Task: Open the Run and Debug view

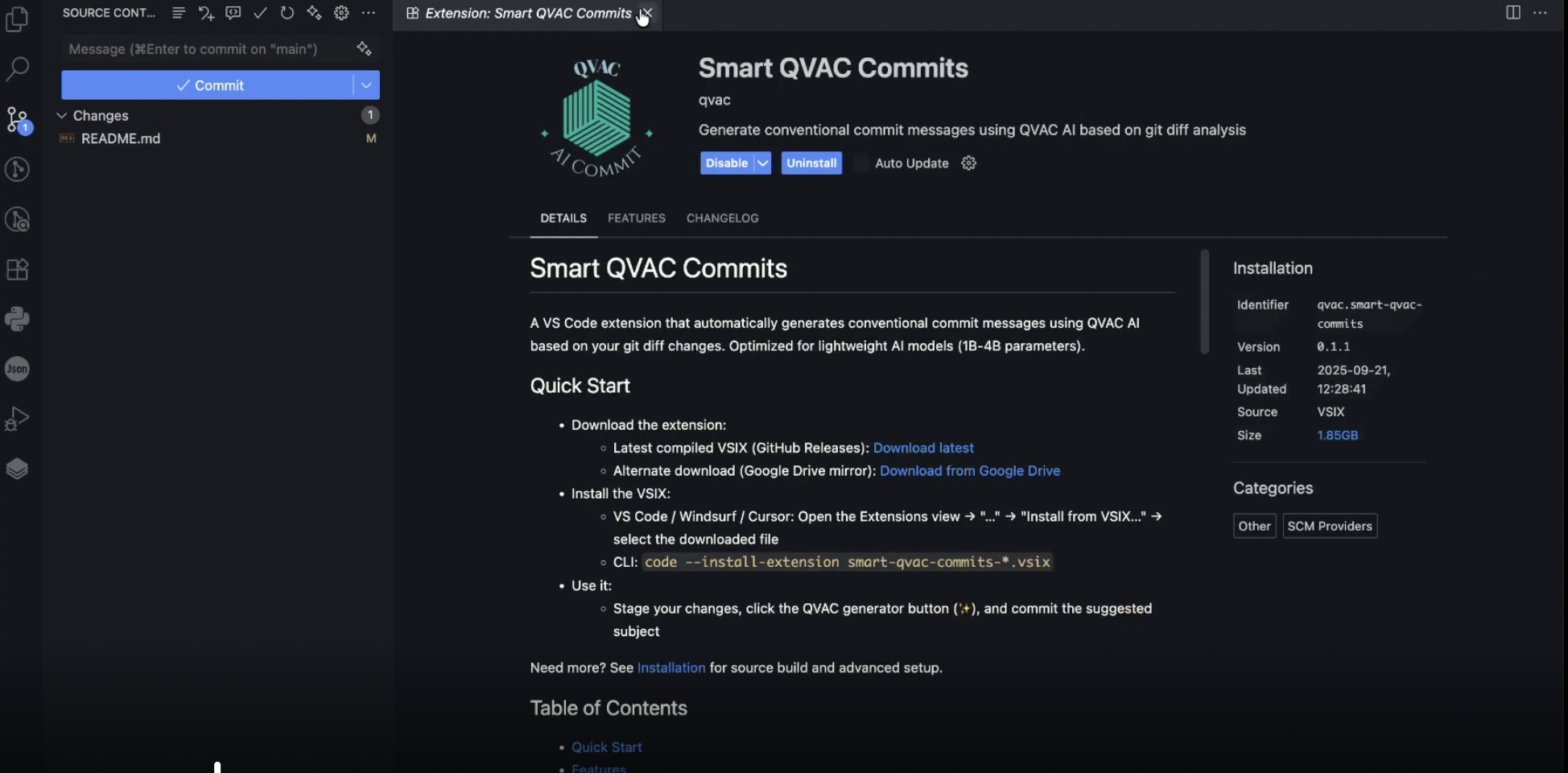Action: 17,419
